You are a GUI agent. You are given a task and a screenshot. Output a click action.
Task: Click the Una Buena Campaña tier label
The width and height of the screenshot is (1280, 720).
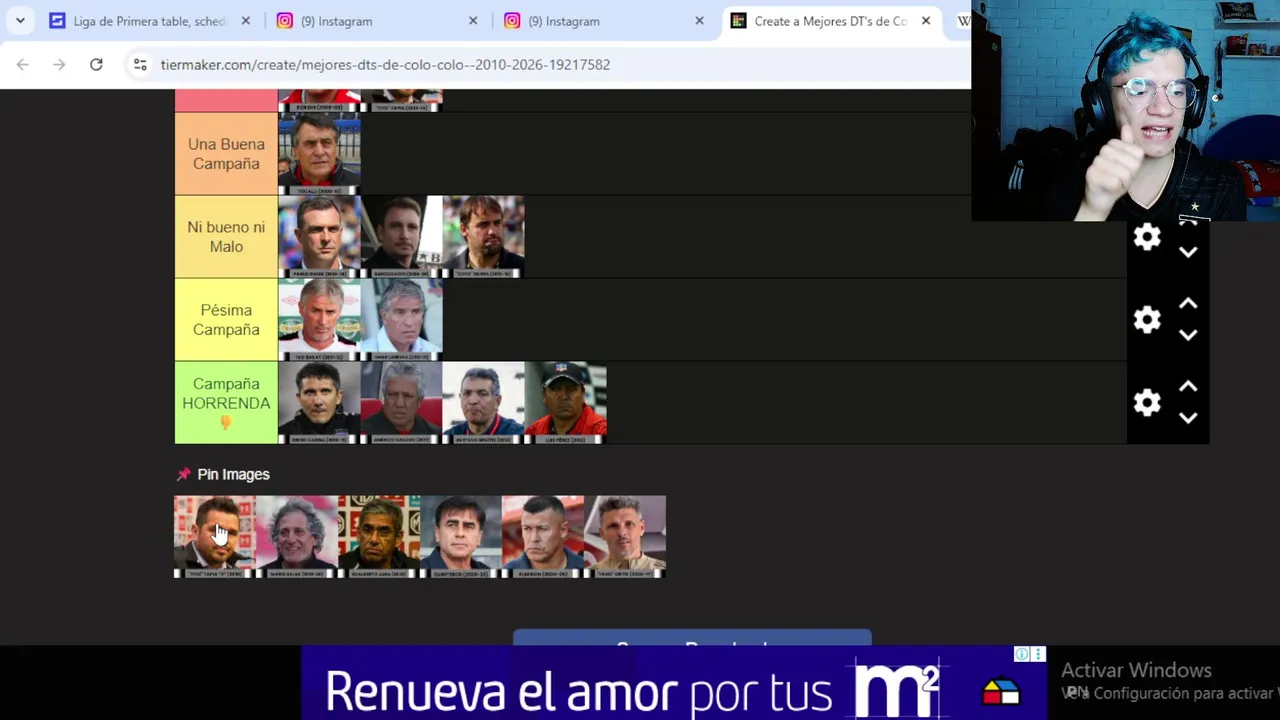click(226, 154)
